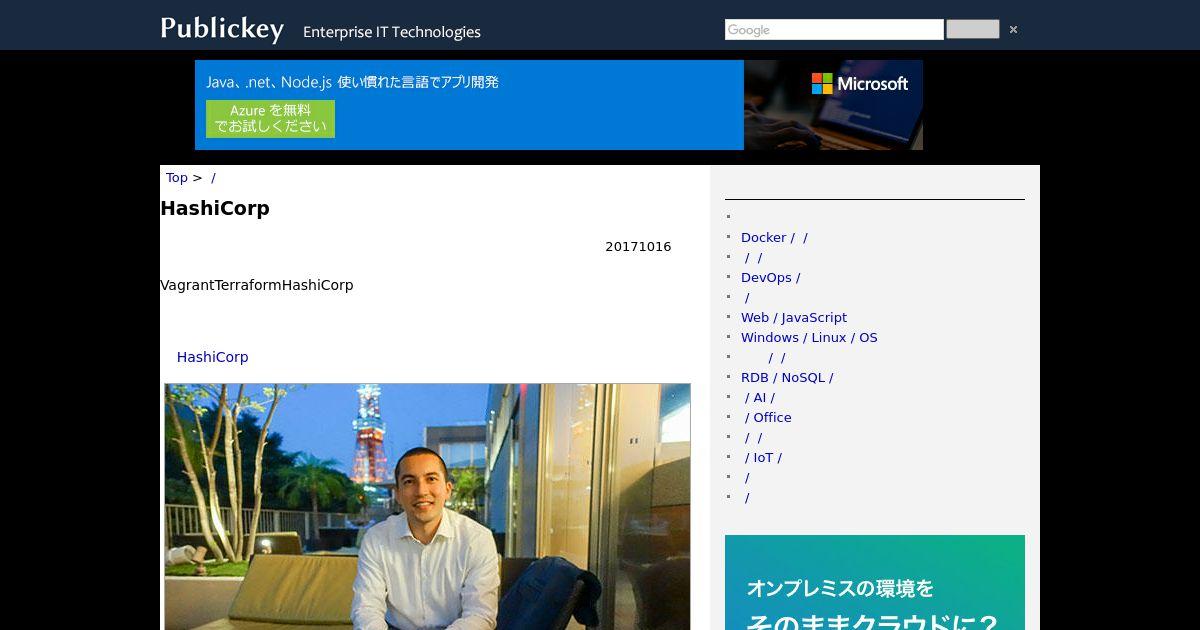Image resolution: width=1200 pixels, height=630 pixels.
Task: Open DevOps category in sidebar
Action: tap(770, 278)
